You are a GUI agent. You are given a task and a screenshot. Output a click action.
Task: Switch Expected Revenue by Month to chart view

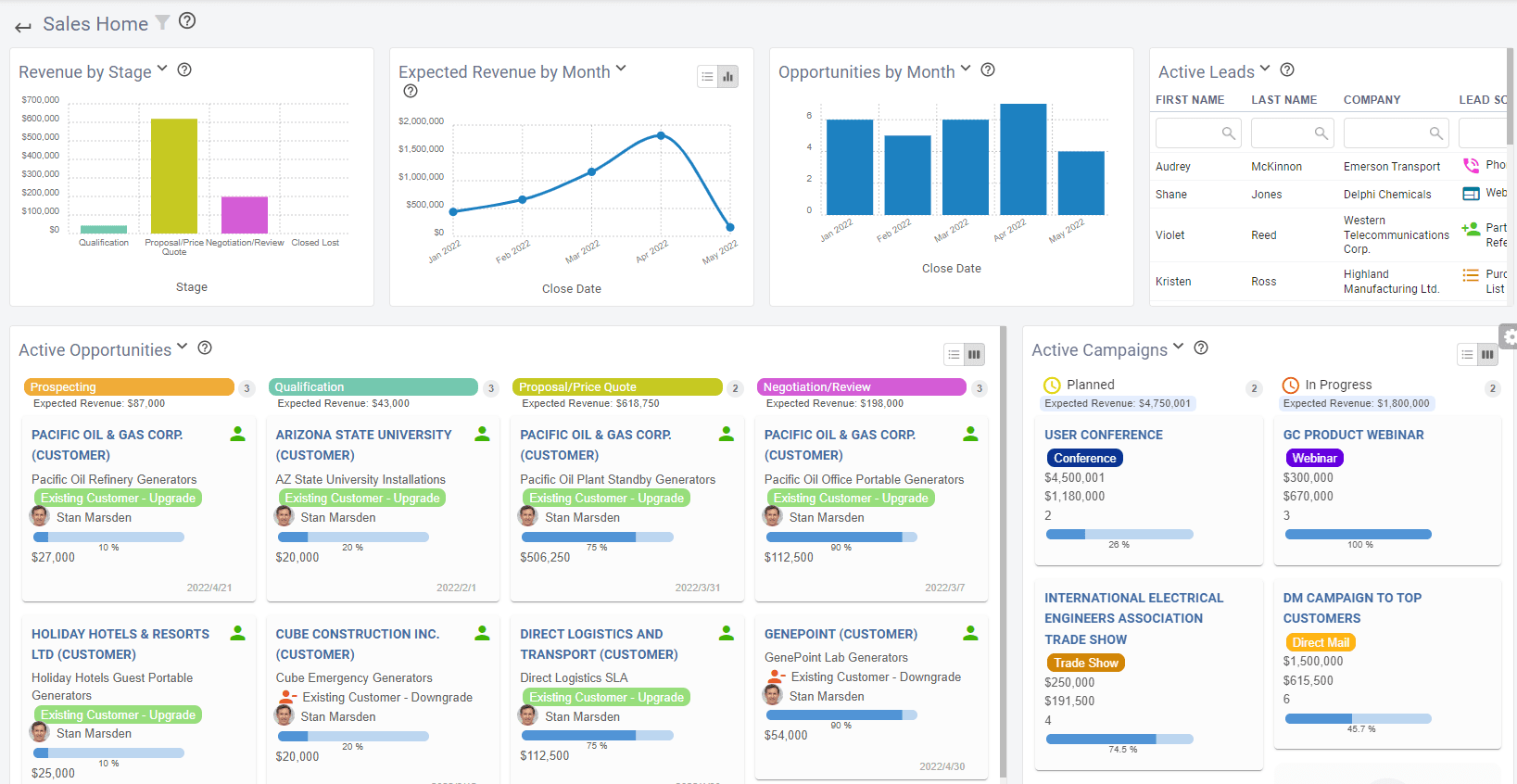(728, 77)
